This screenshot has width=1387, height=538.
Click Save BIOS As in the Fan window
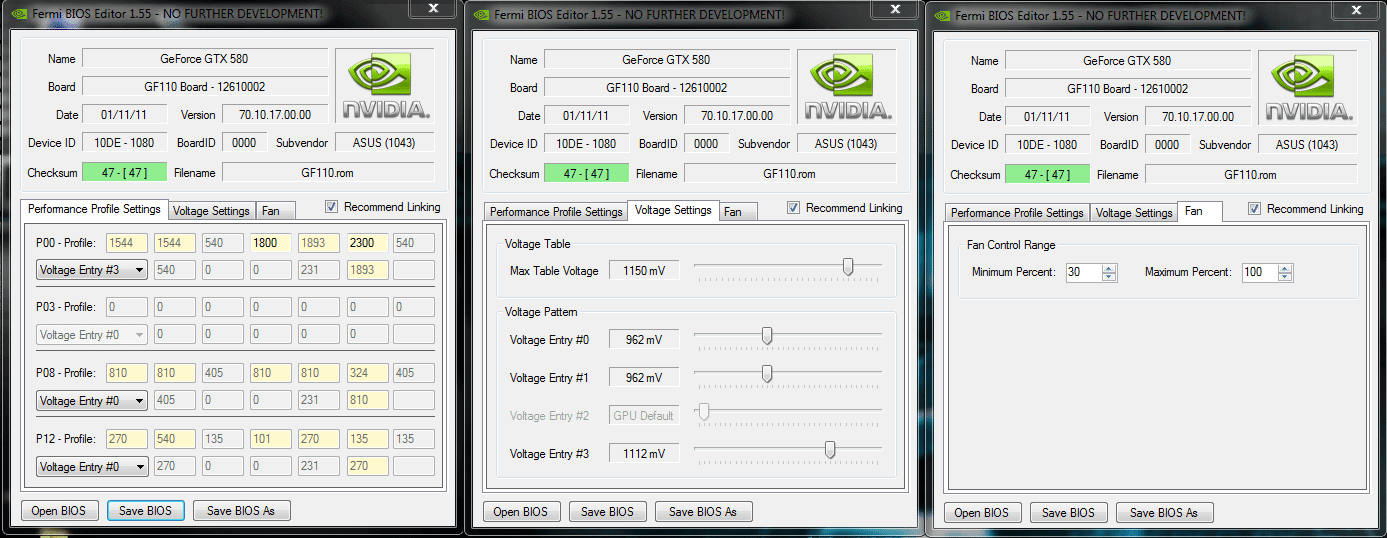coord(1164,512)
